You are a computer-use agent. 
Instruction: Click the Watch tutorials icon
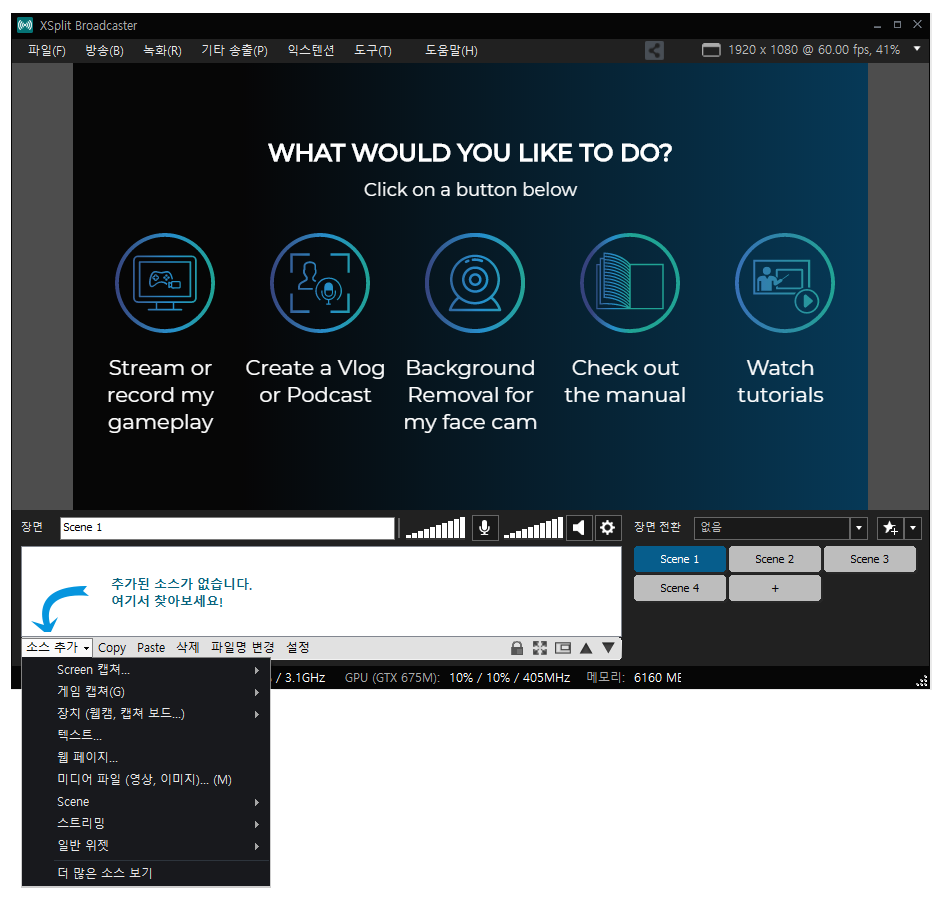(785, 283)
